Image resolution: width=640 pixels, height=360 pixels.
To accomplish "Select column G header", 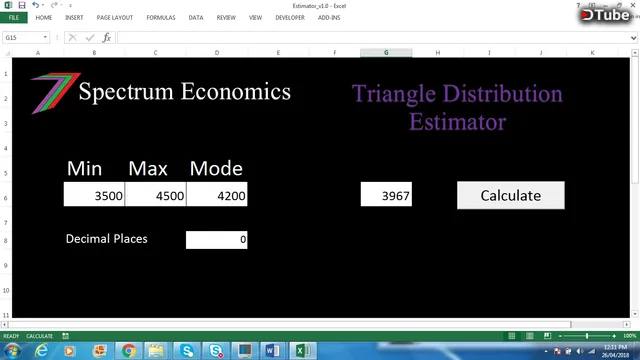I will click(386, 53).
